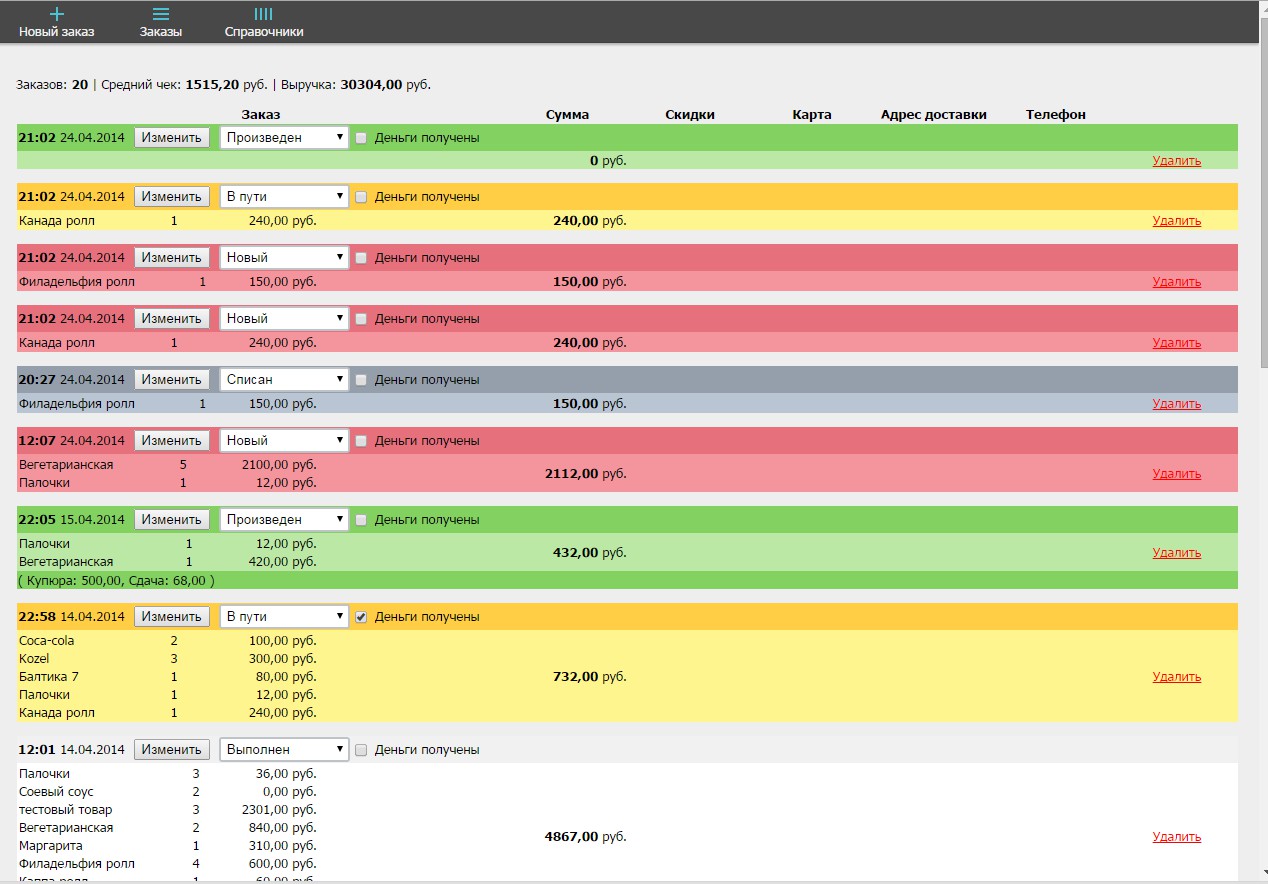Tick Деньги получены for the 20:27 Списан order
Viewport: 1268px width, 884px height.
click(x=362, y=380)
